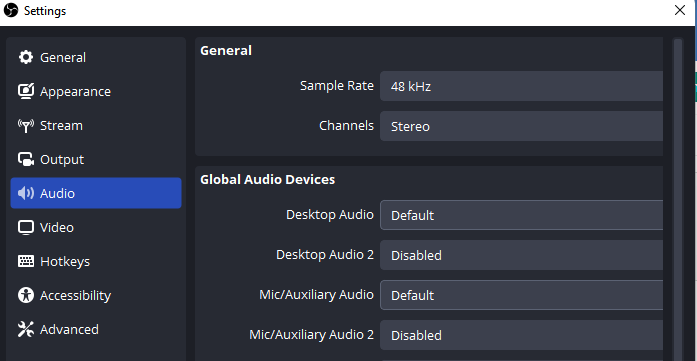Click the General gear icon in sidebar
Image resolution: width=697 pixels, height=361 pixels.
click(x=26, y=57)
